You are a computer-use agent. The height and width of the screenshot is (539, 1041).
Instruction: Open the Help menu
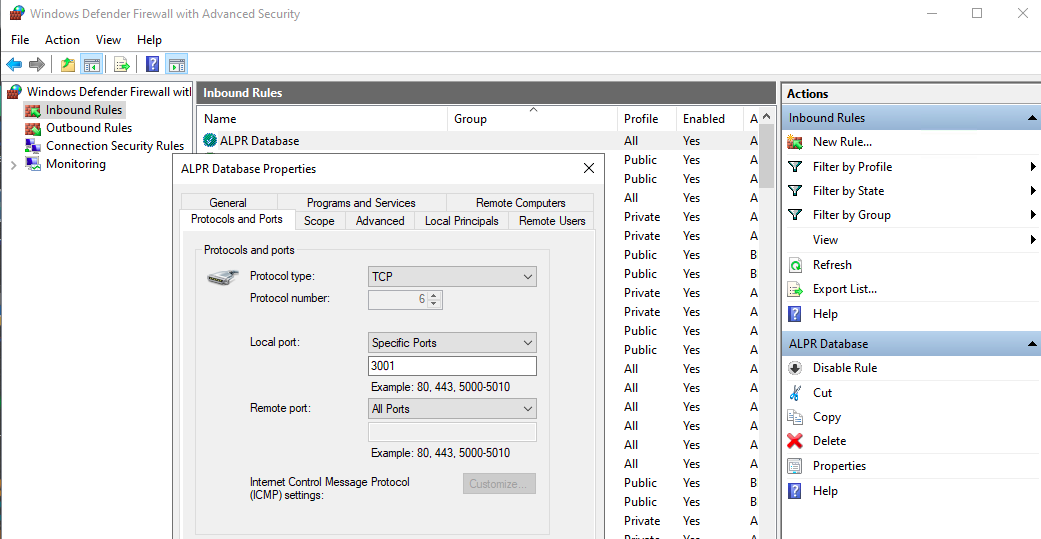(149, 40)
